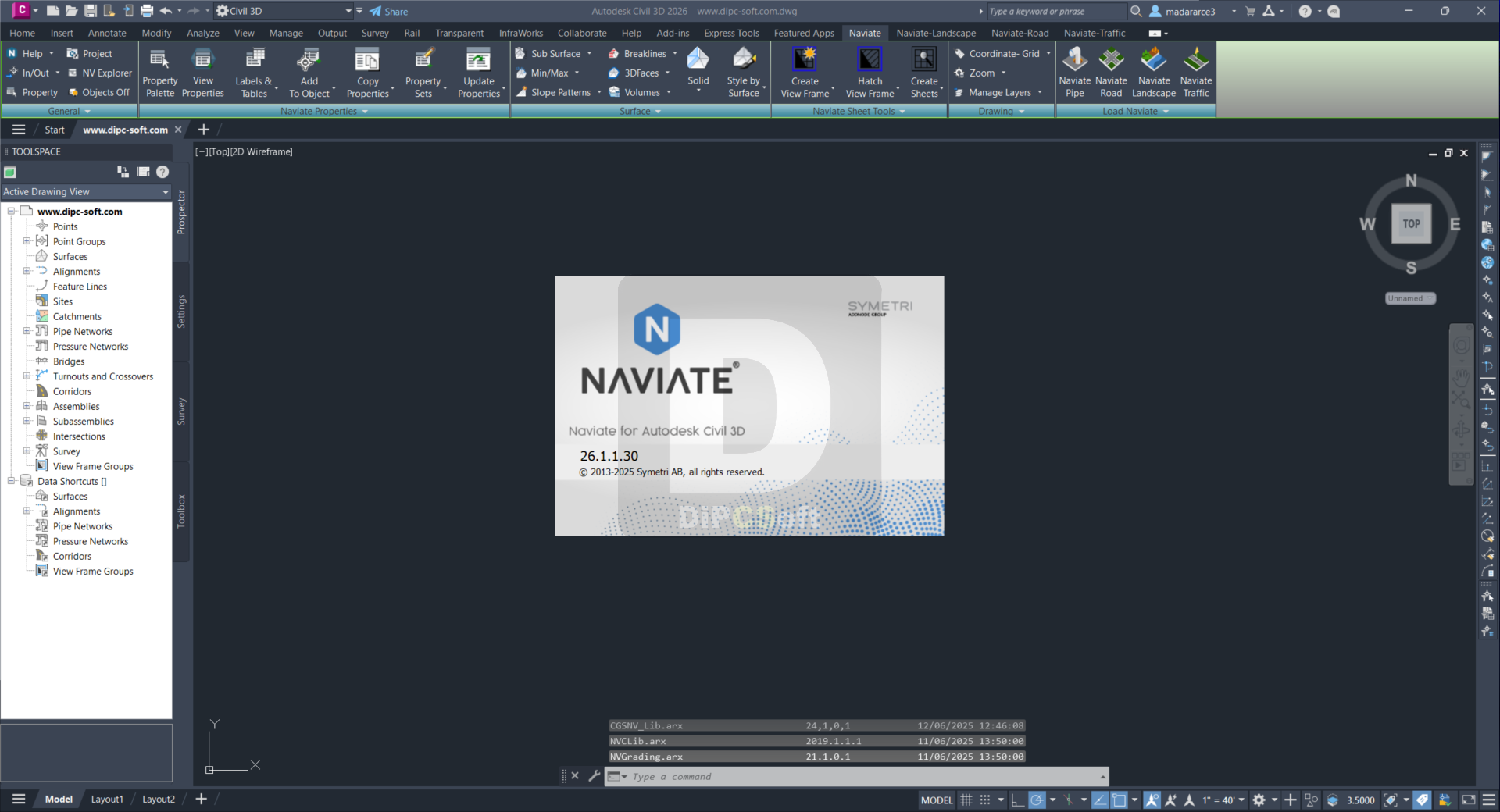Toggle annotation objects visibility

coord(1152,800)
